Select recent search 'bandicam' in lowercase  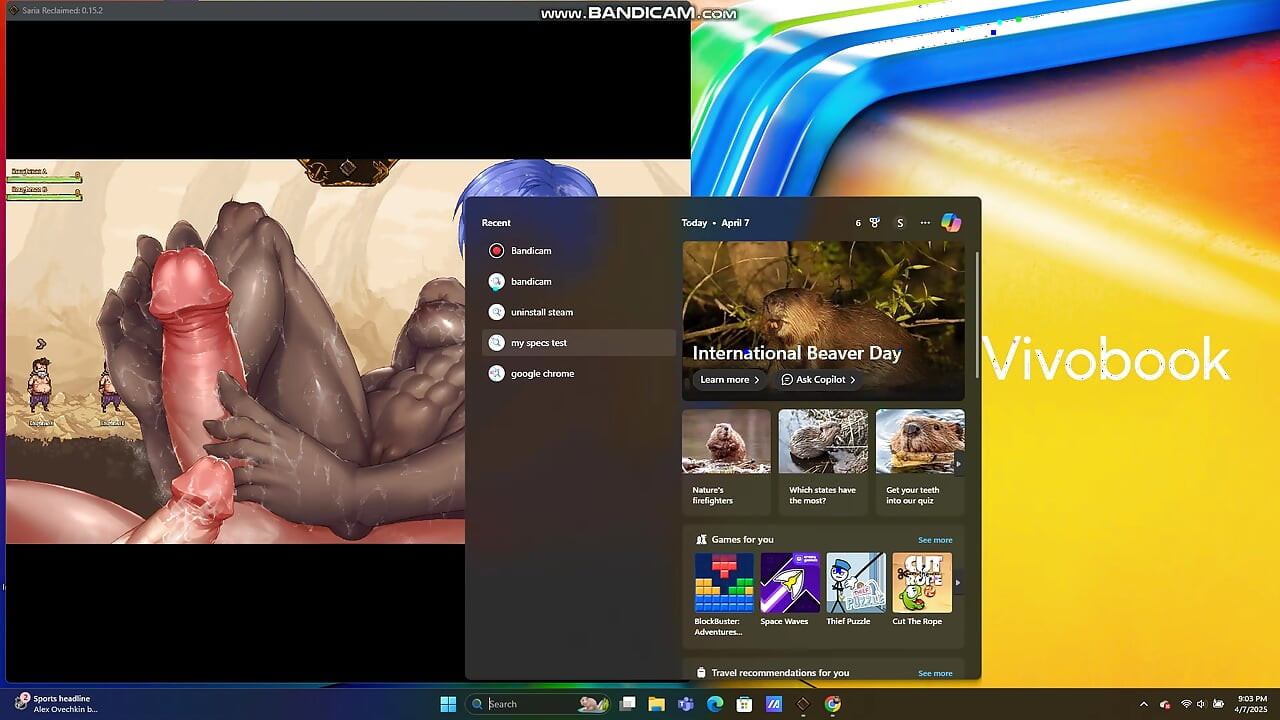click(x=578, y=282)
